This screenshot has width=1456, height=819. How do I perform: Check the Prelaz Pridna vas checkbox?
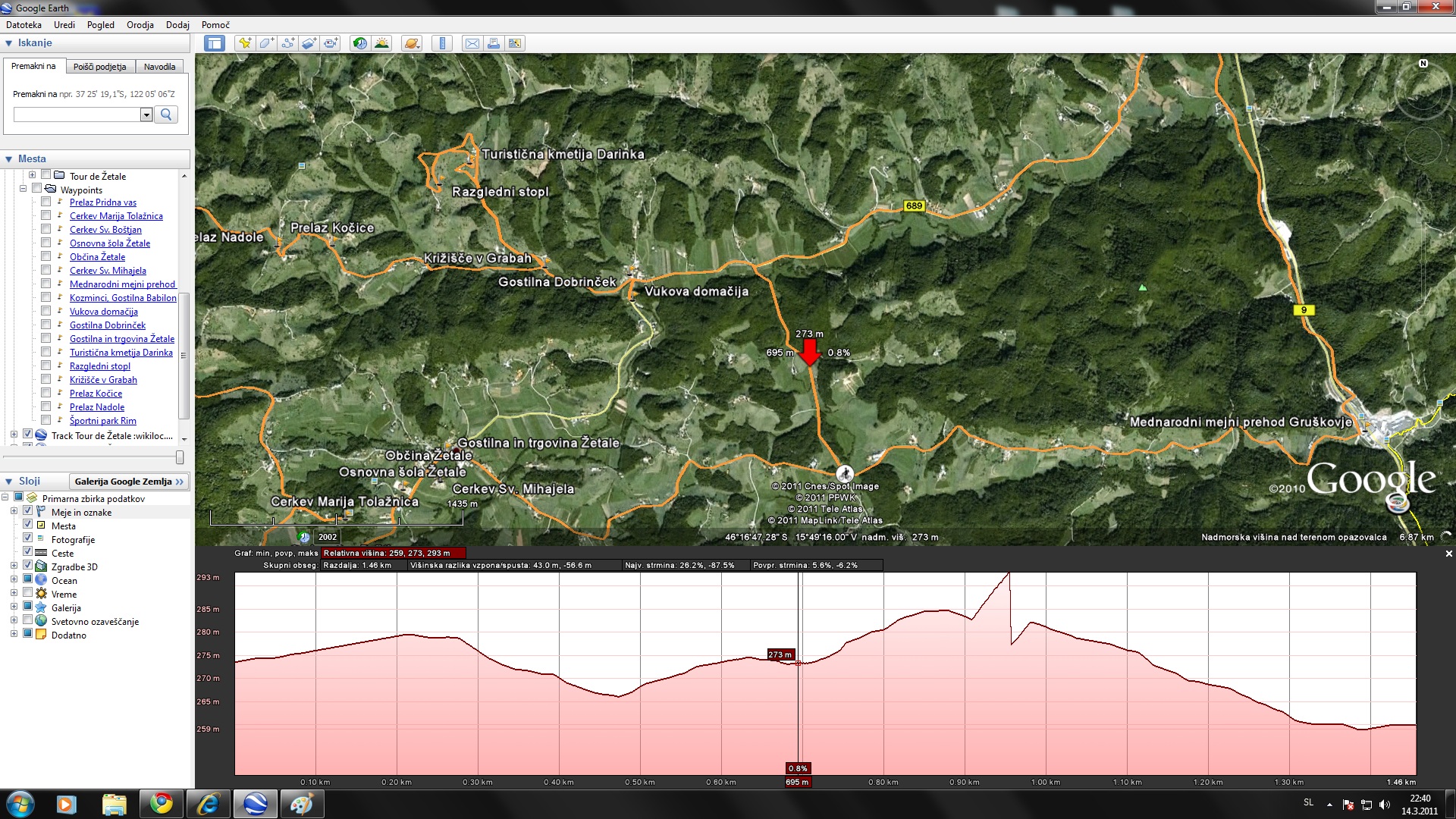click(46, 202)
